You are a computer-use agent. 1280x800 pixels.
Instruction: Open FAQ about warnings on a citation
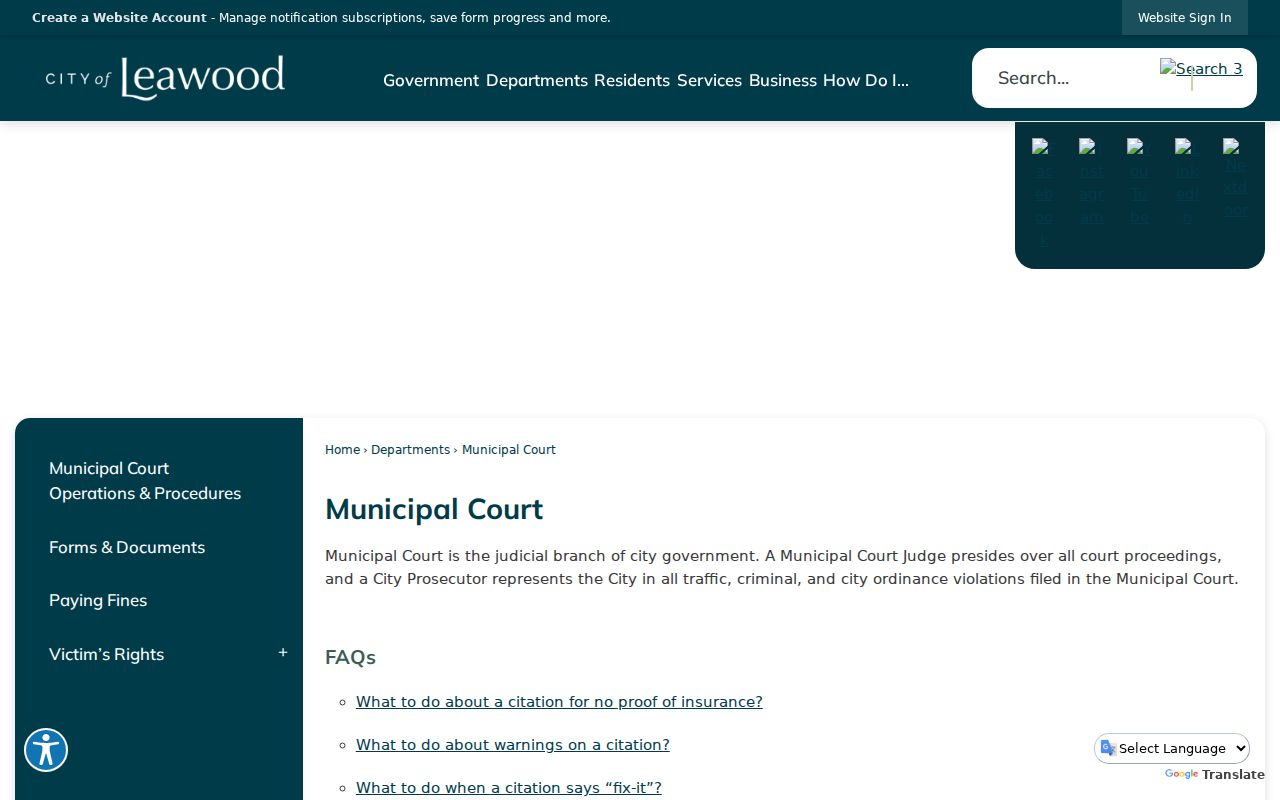513,745
